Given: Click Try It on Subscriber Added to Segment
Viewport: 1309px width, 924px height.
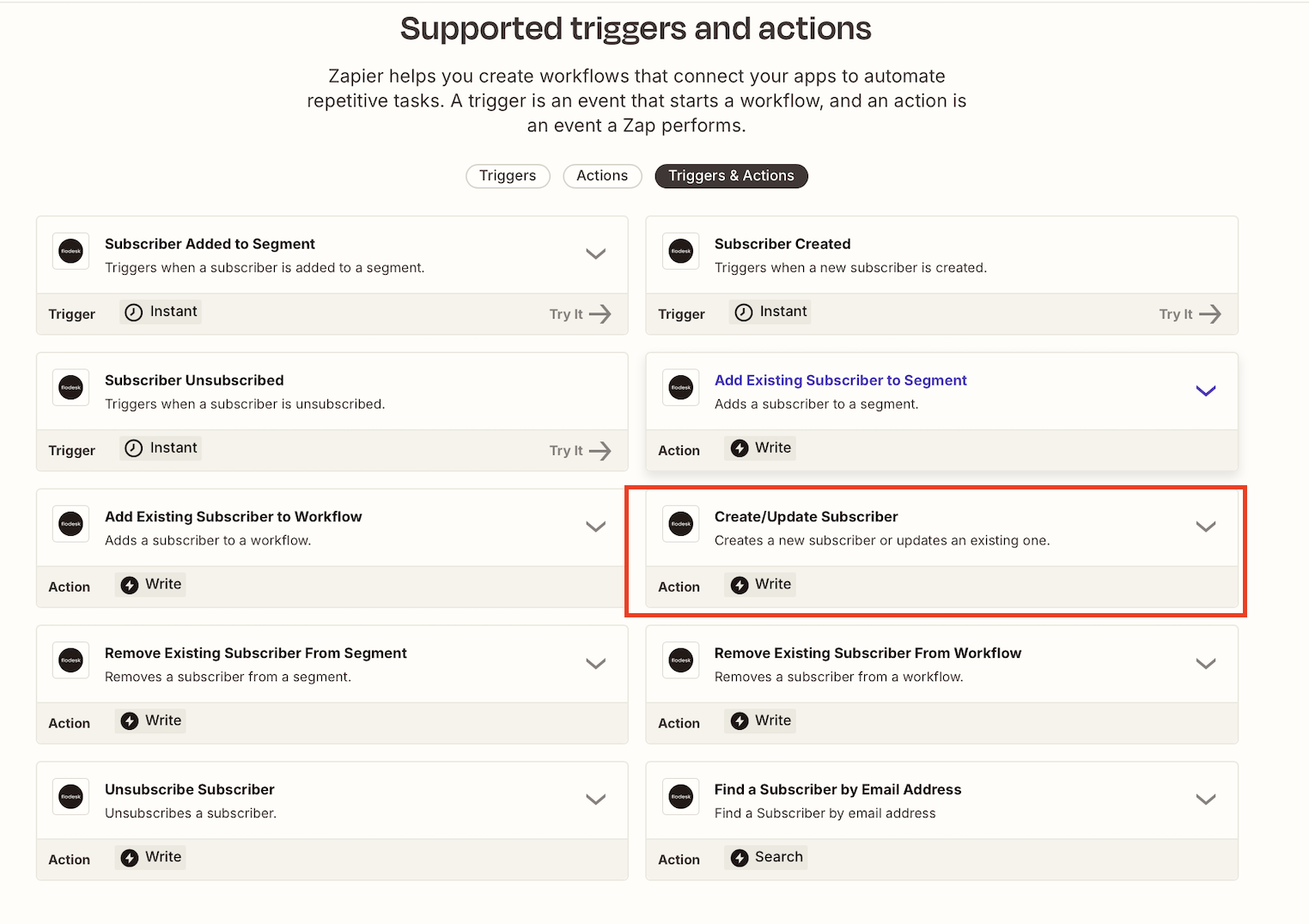Looking at the screenshot, I should pyautogui.click(x=581, y=314).
